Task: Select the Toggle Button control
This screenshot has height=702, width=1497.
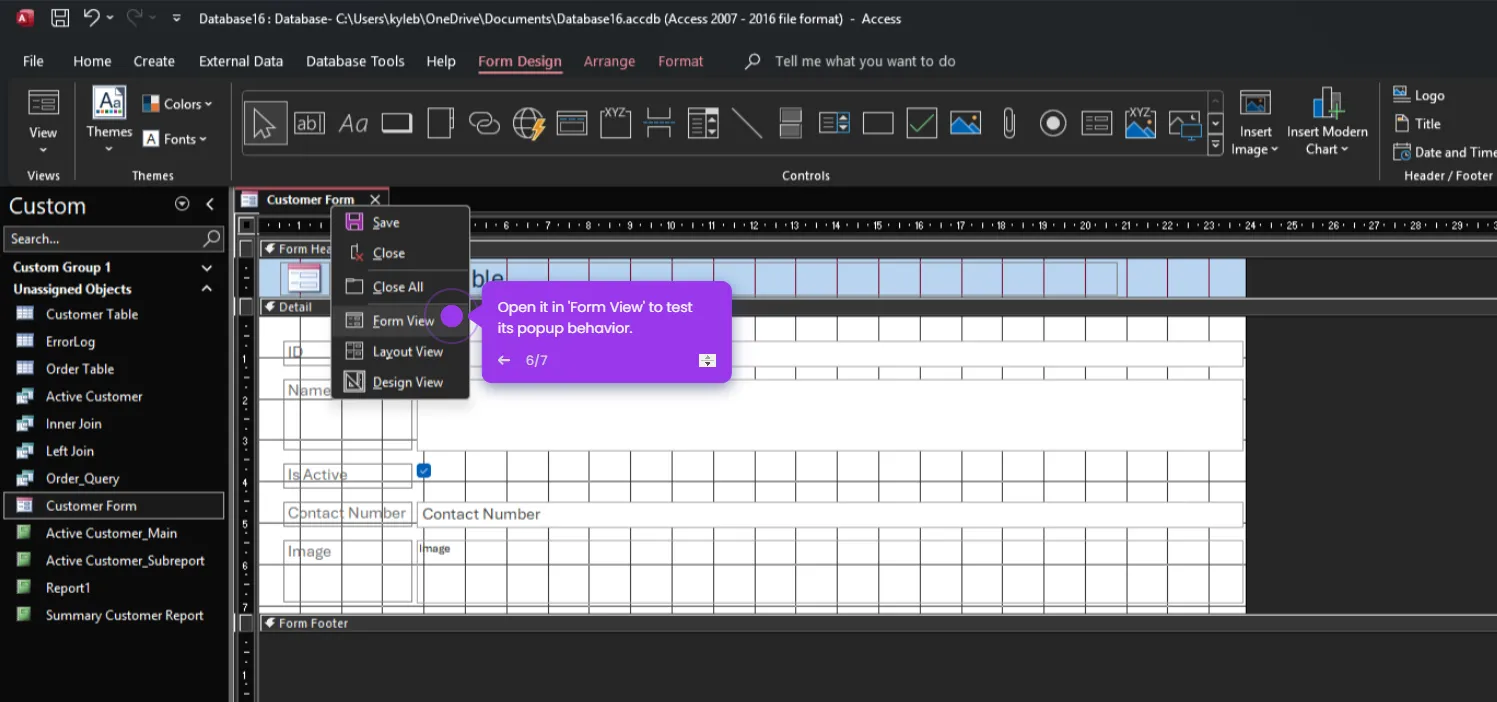Action: coord(790,123)
